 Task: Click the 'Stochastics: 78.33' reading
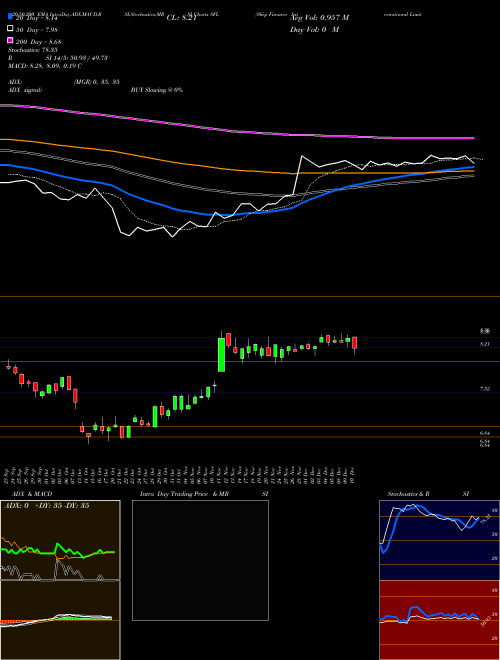point(32,50)
